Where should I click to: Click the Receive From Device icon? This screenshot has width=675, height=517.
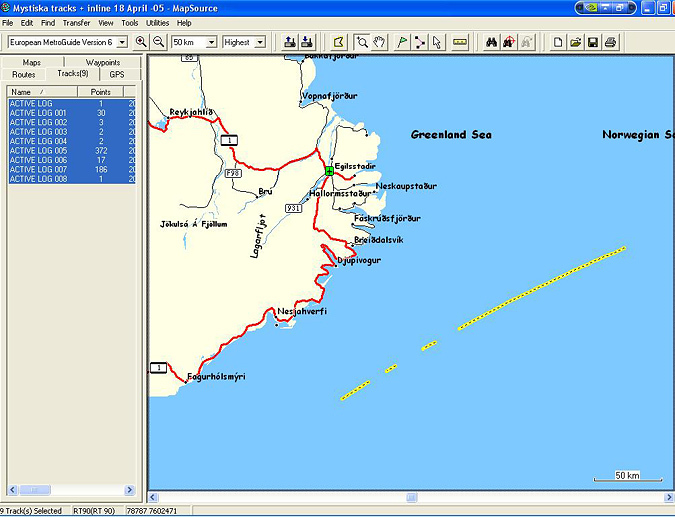pyautogui.click(x=307, y=42)
